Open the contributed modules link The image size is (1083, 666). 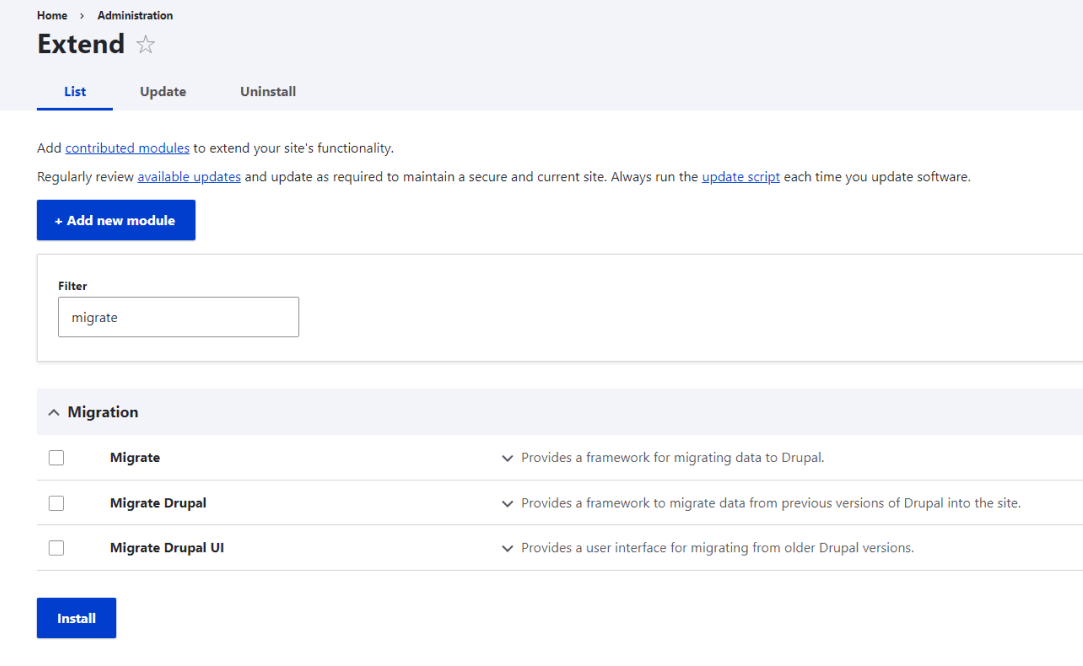tap(127, 148)
